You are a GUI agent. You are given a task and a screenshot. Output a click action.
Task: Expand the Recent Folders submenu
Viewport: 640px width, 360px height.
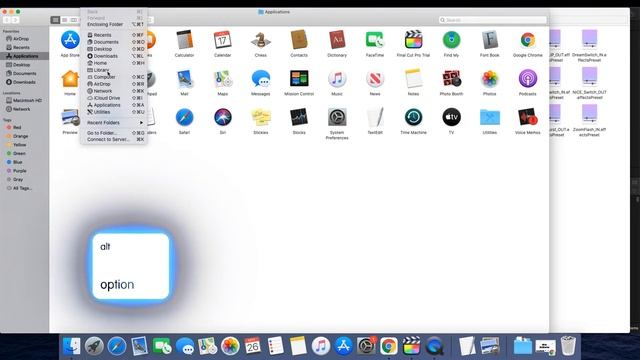[115, 122]
